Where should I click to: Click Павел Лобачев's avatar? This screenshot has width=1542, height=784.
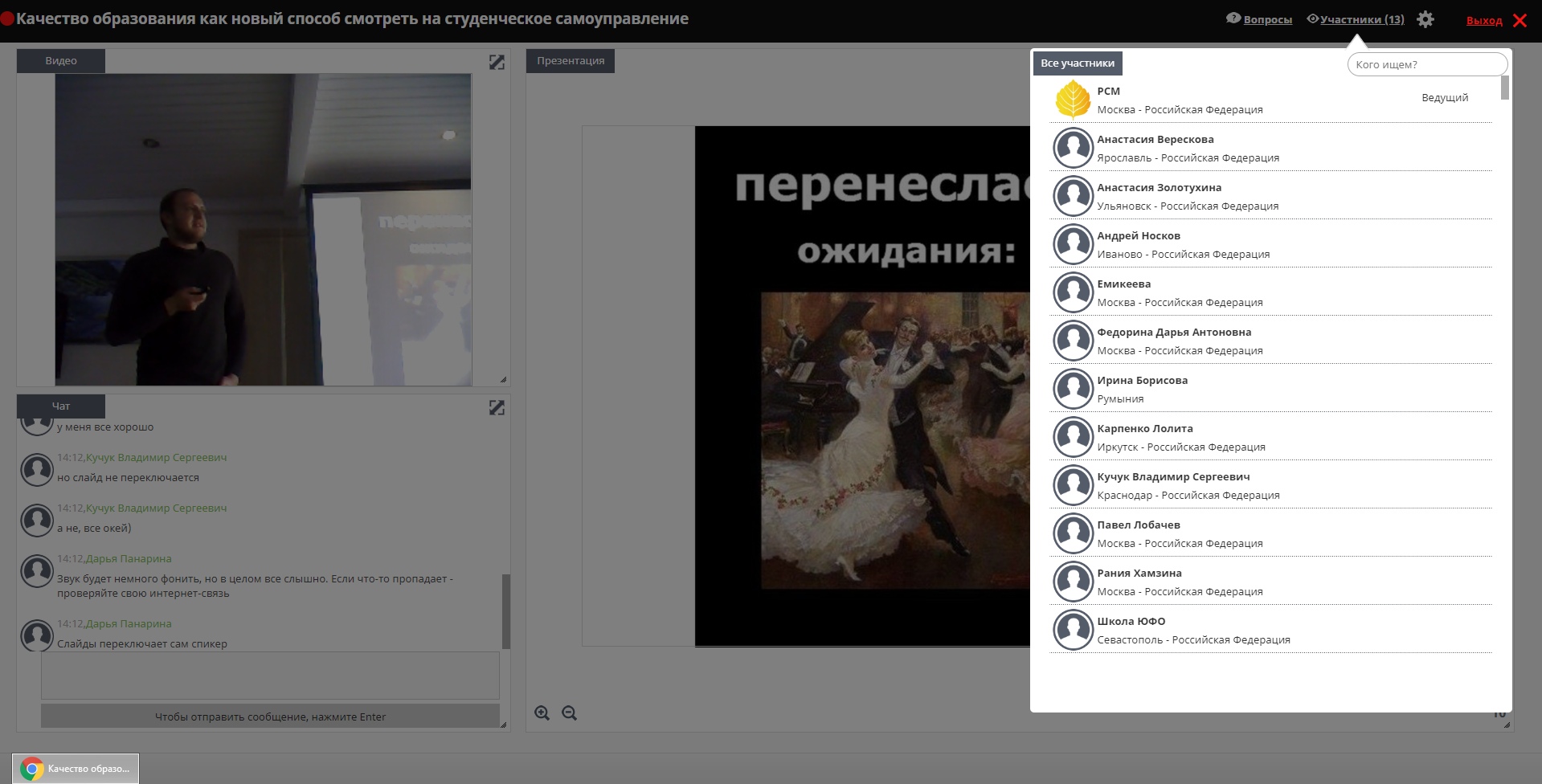pyautogui.click(x=1073, y=533)
